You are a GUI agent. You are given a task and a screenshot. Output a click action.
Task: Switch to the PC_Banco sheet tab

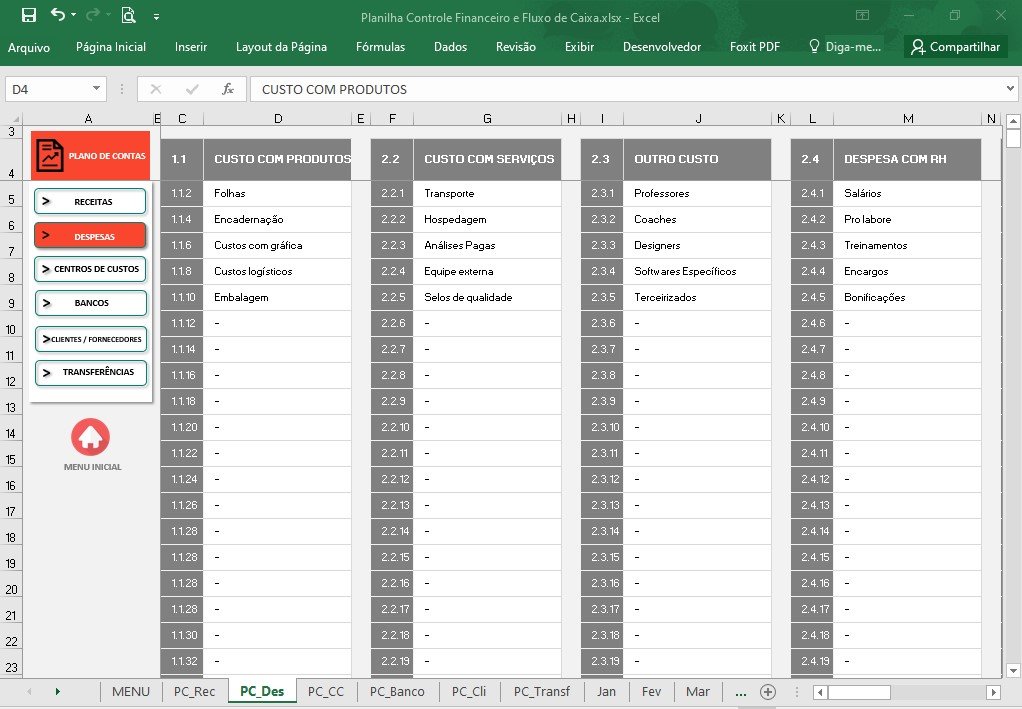(x=397, y=691)
